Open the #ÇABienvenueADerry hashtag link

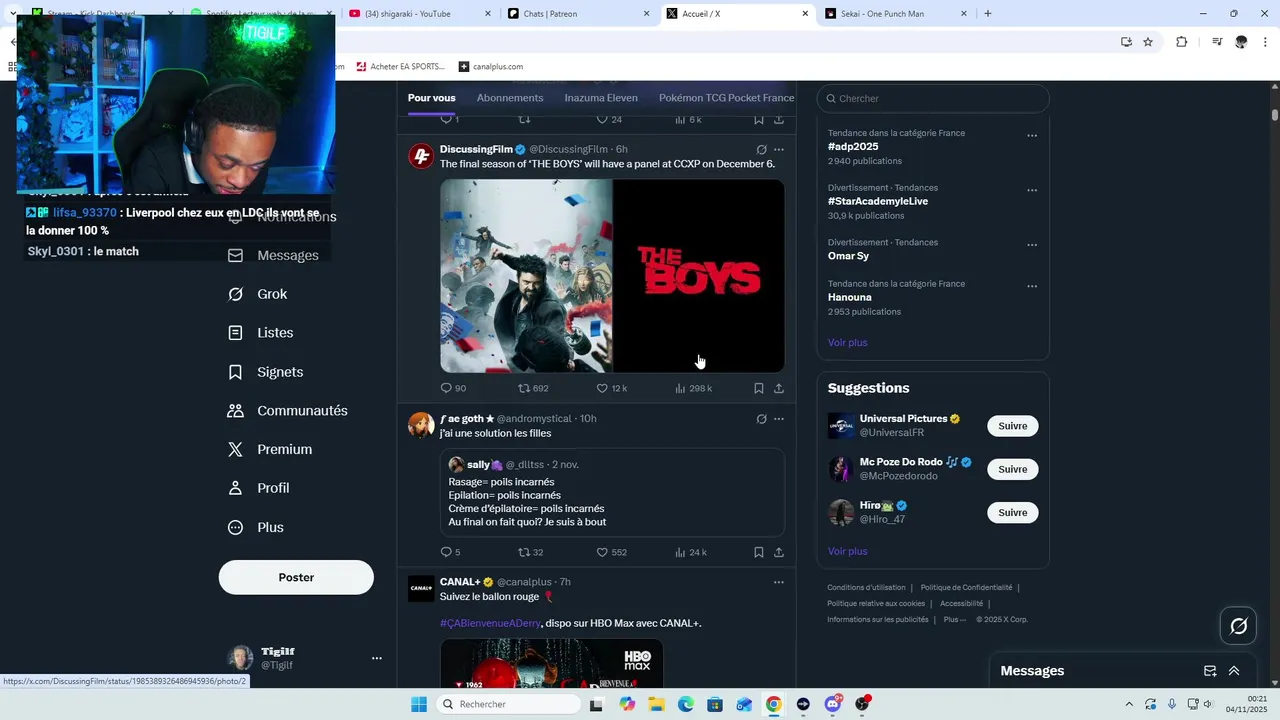(490, 623)
